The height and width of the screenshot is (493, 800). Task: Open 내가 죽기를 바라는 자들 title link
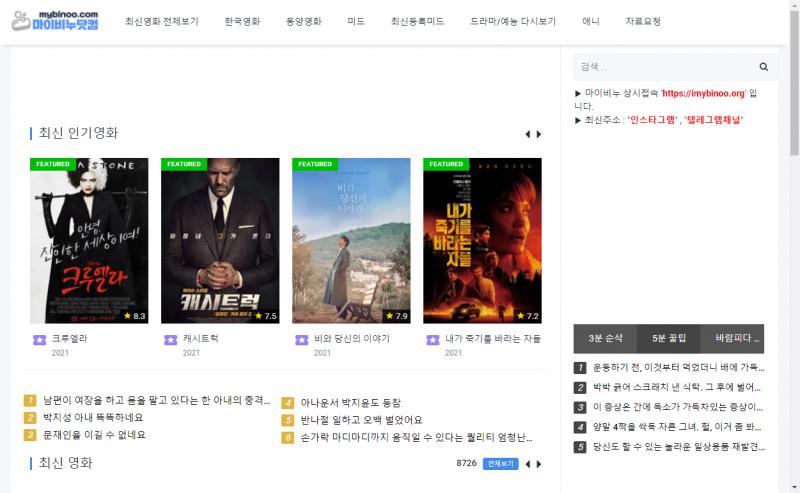coord(493,338)
